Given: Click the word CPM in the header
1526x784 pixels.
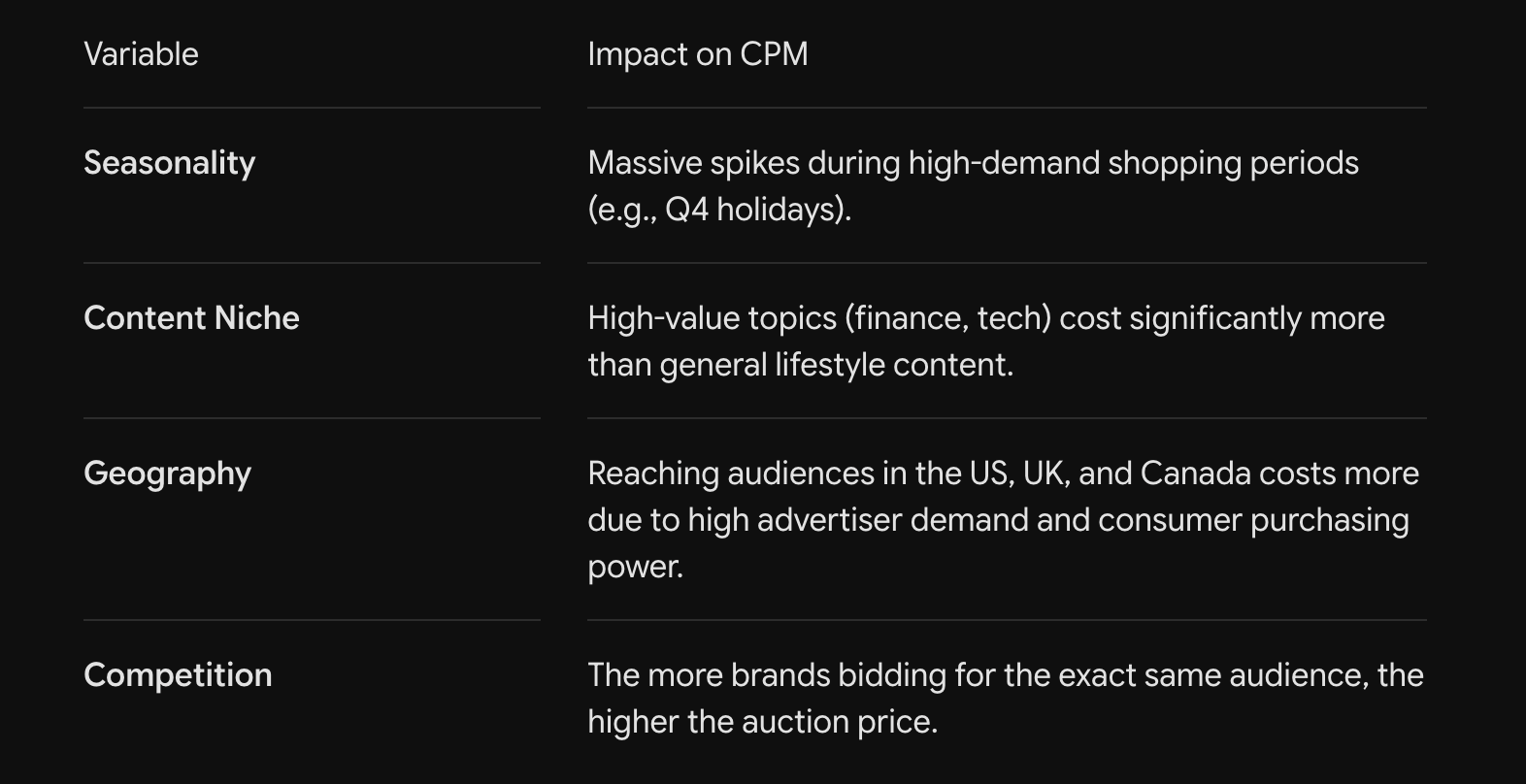Looking at the screenshot, I should pyautogui.click(x=774, y=54).
